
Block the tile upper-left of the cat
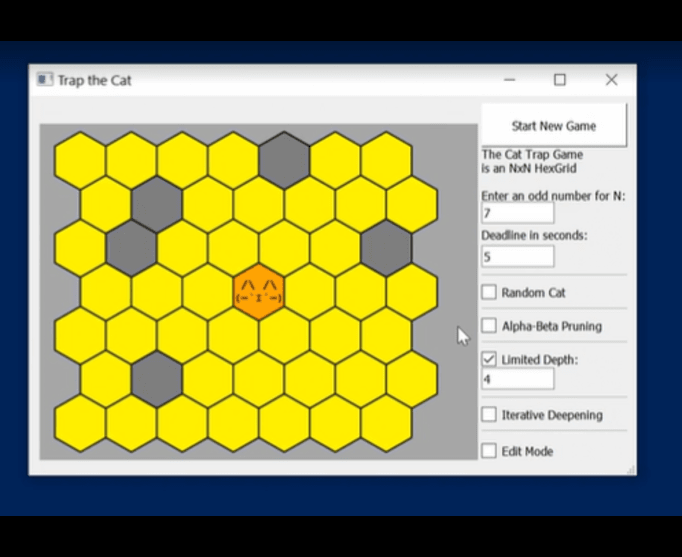(233, 248)
